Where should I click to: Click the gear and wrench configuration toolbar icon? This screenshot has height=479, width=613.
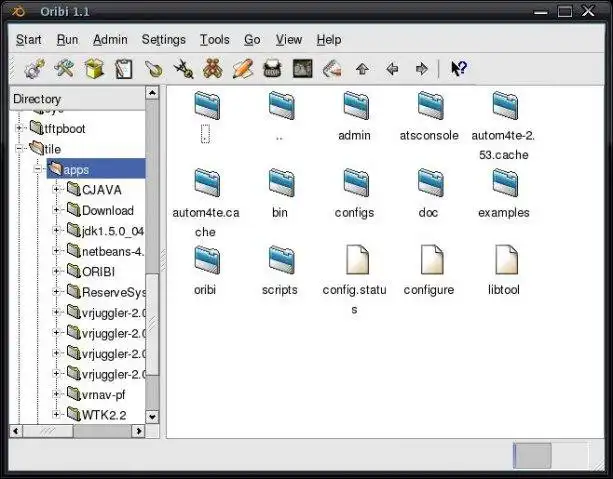coord(34,69)
